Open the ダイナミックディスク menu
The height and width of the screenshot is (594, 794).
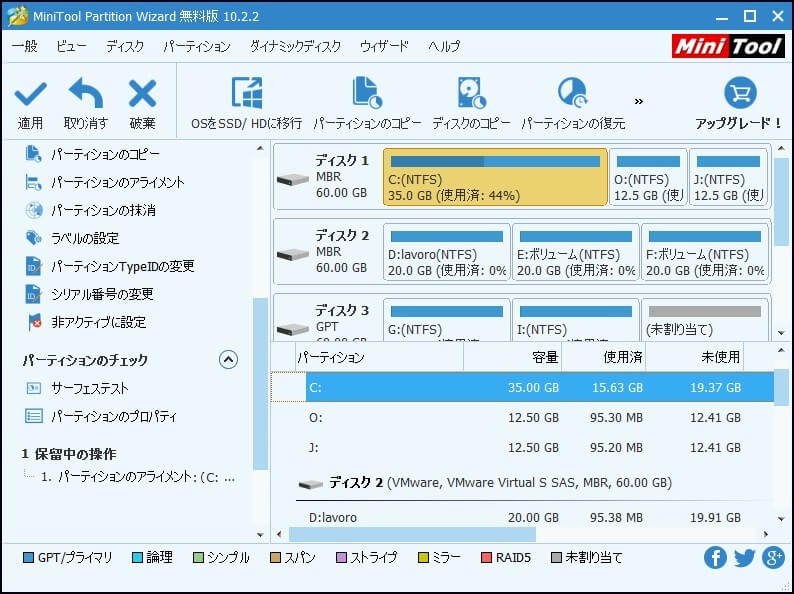coord(295,47)
